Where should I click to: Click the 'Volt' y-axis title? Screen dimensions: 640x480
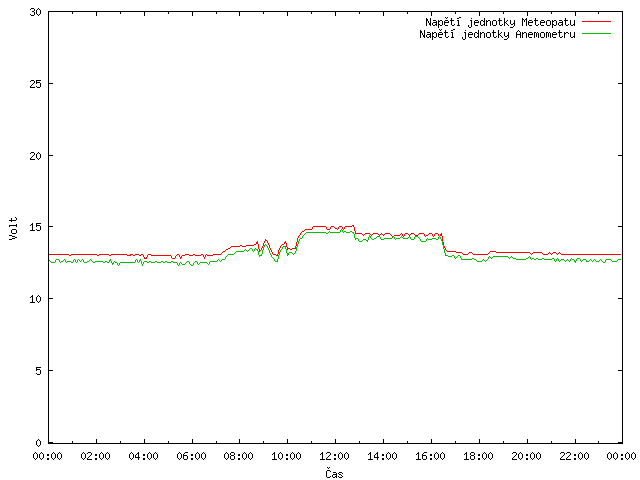[x=13, y=229]
